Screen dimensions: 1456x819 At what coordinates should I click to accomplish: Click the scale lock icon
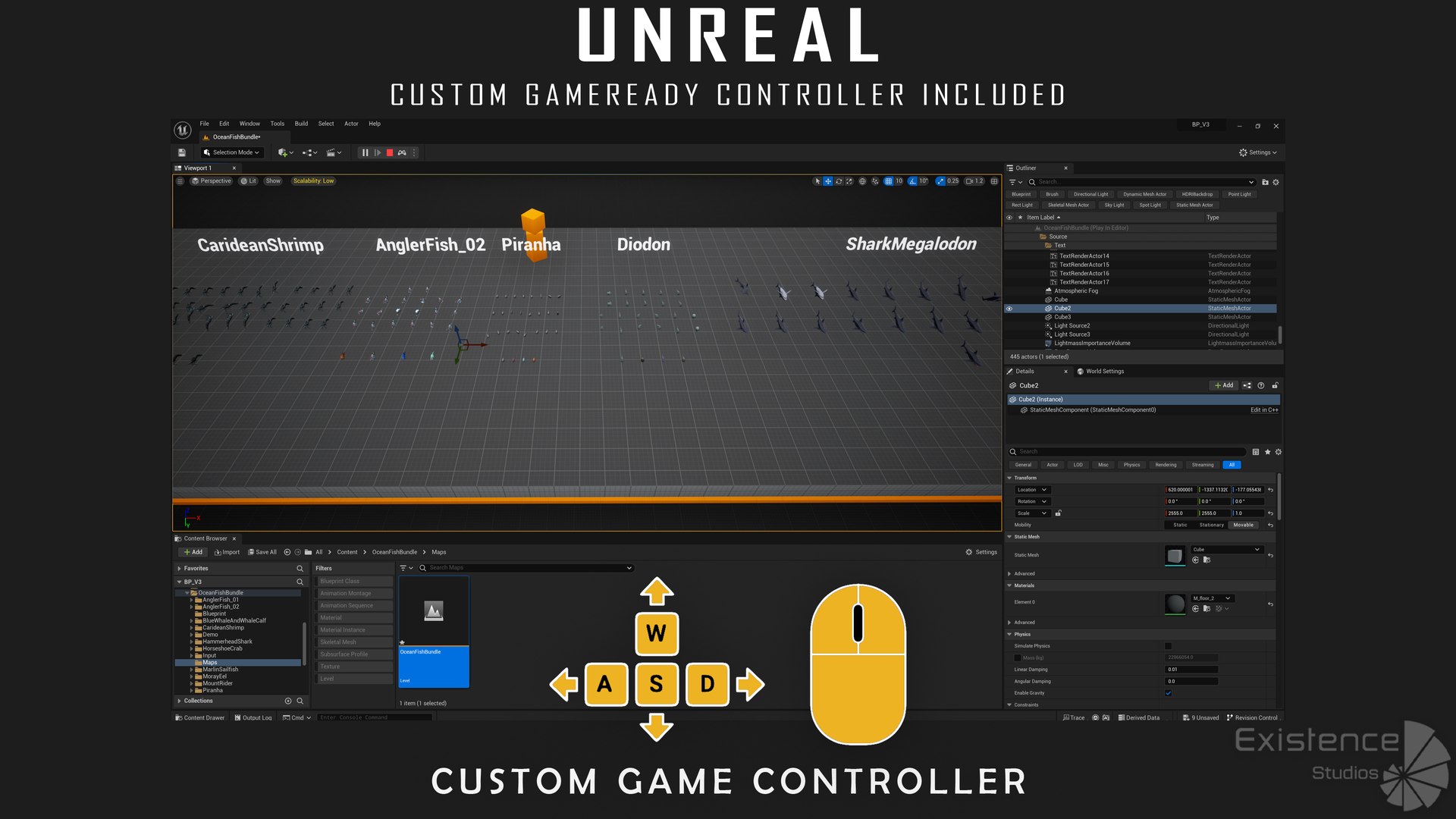pyautogui.click(x=1058, y=513)
